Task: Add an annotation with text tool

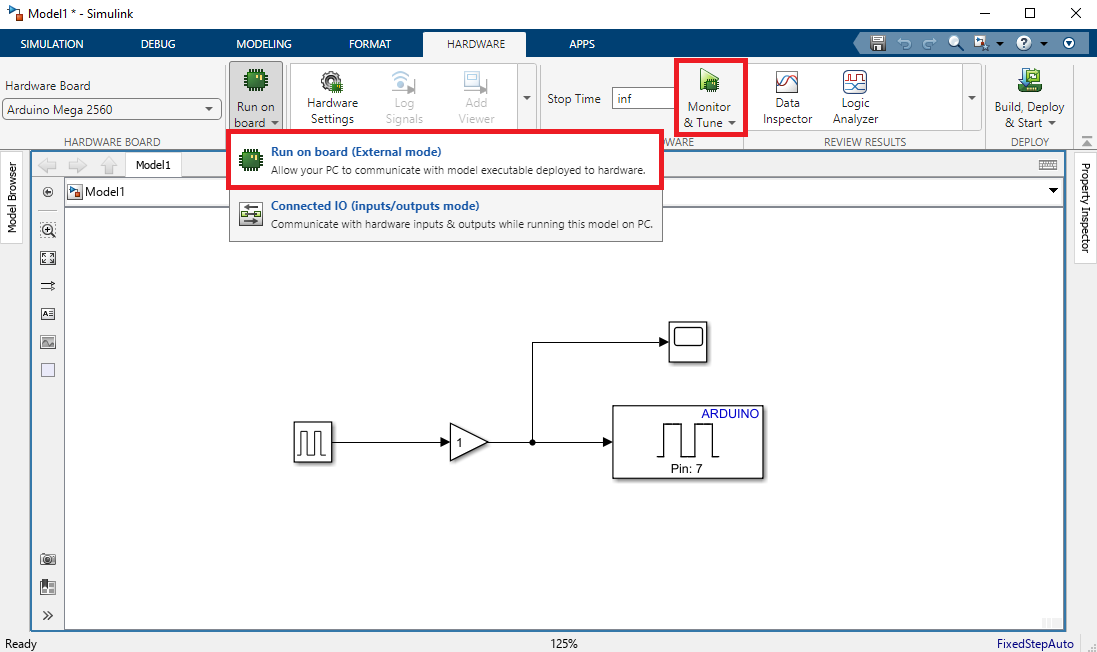Action: (48, 314)
